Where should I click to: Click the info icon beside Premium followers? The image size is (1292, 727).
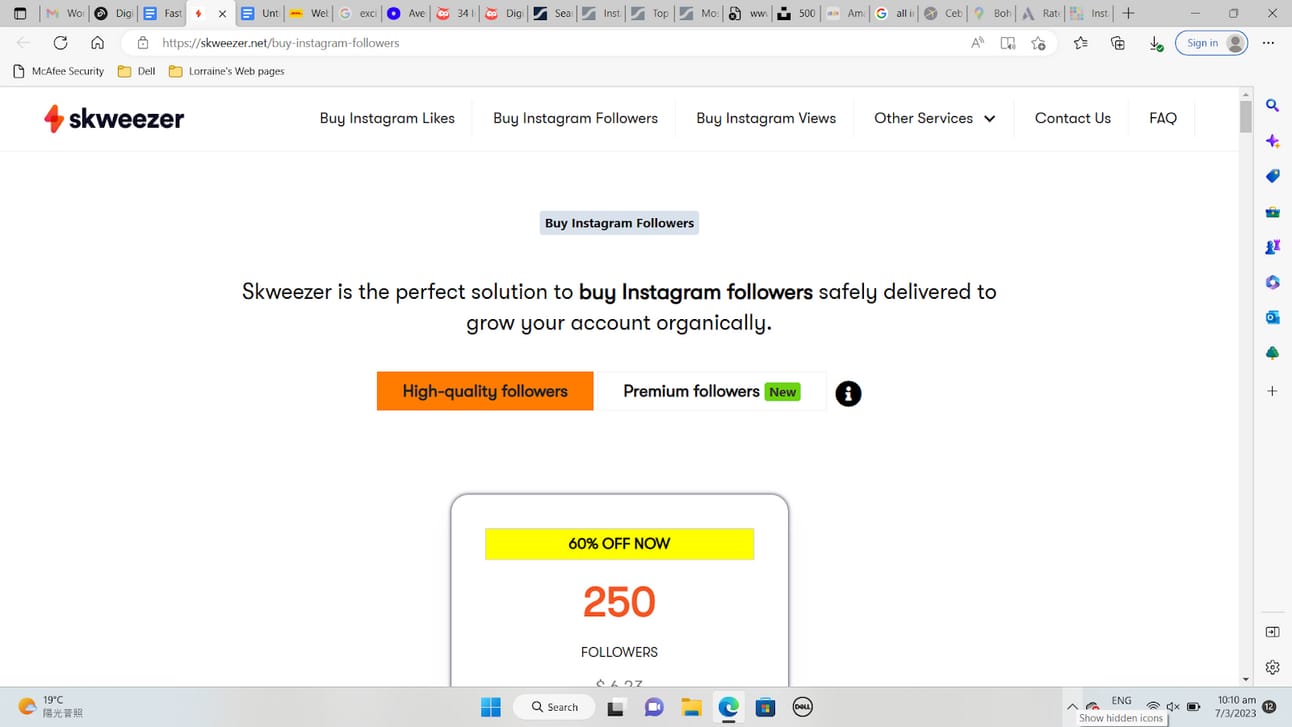[848, 393]
